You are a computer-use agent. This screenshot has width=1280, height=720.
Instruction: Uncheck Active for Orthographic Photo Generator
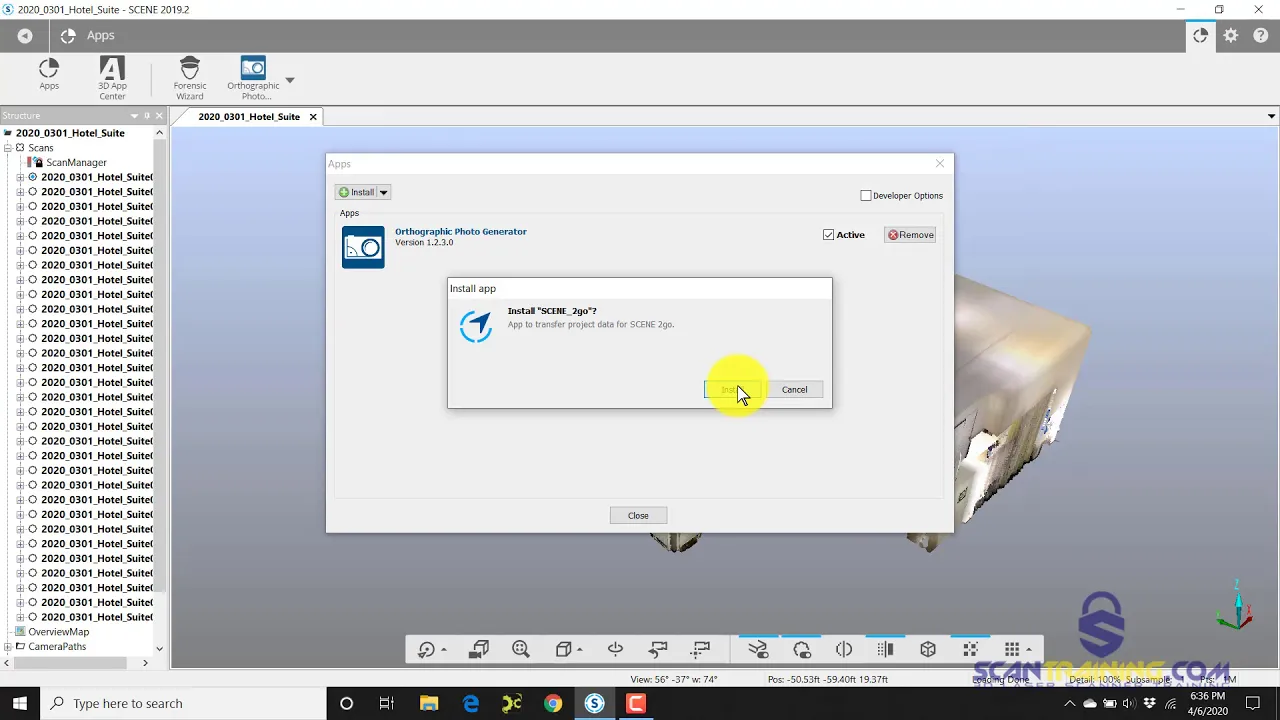(828, 235)
